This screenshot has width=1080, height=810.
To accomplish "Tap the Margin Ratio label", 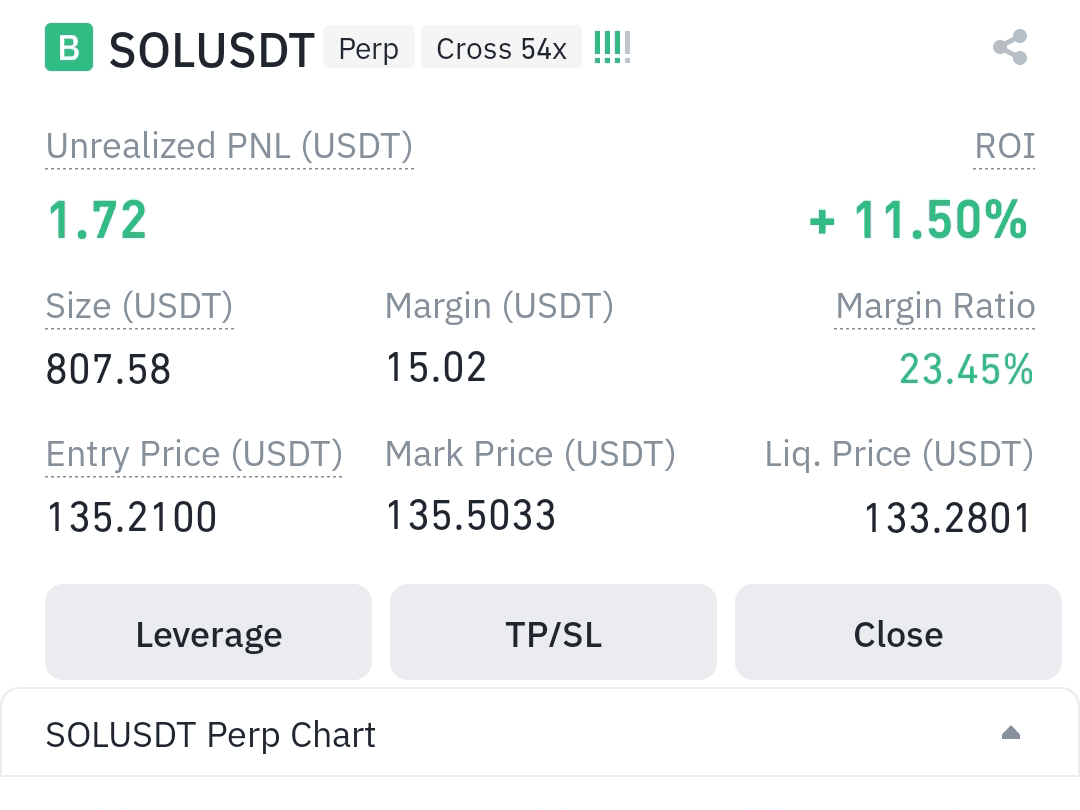I will click(935, 307).
